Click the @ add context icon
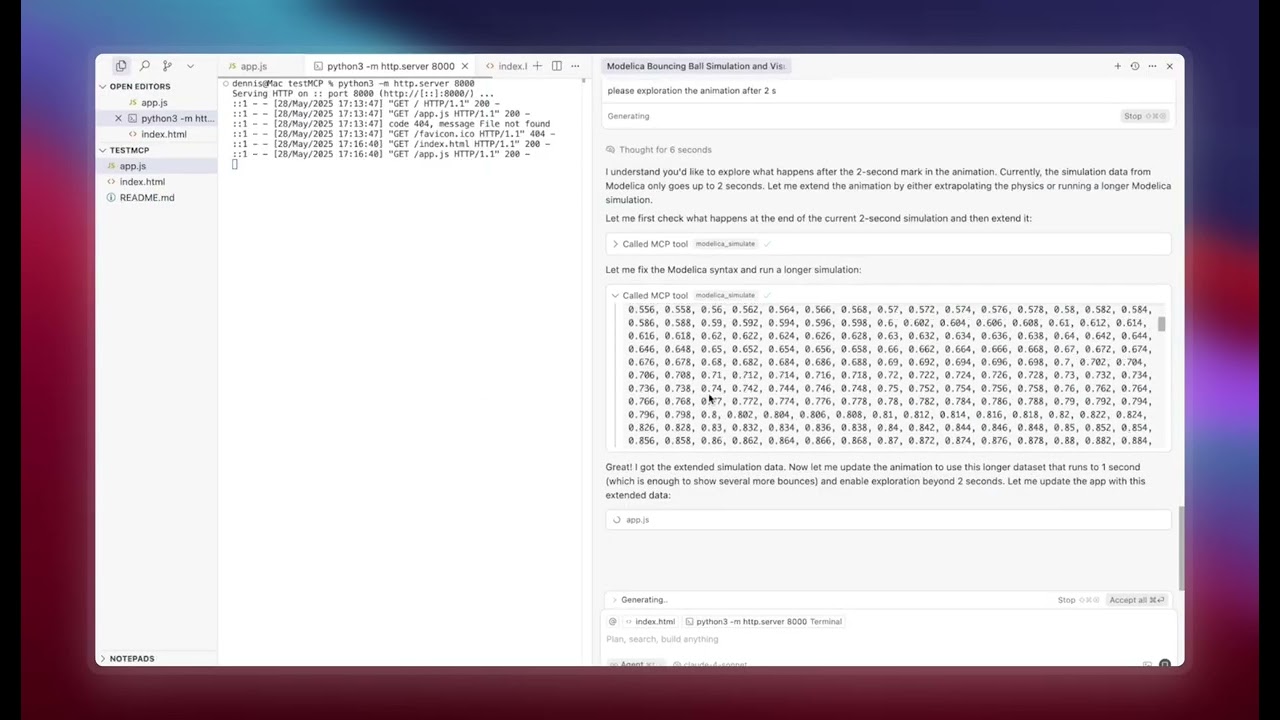 pyautogui.click(x=613, y=622)
